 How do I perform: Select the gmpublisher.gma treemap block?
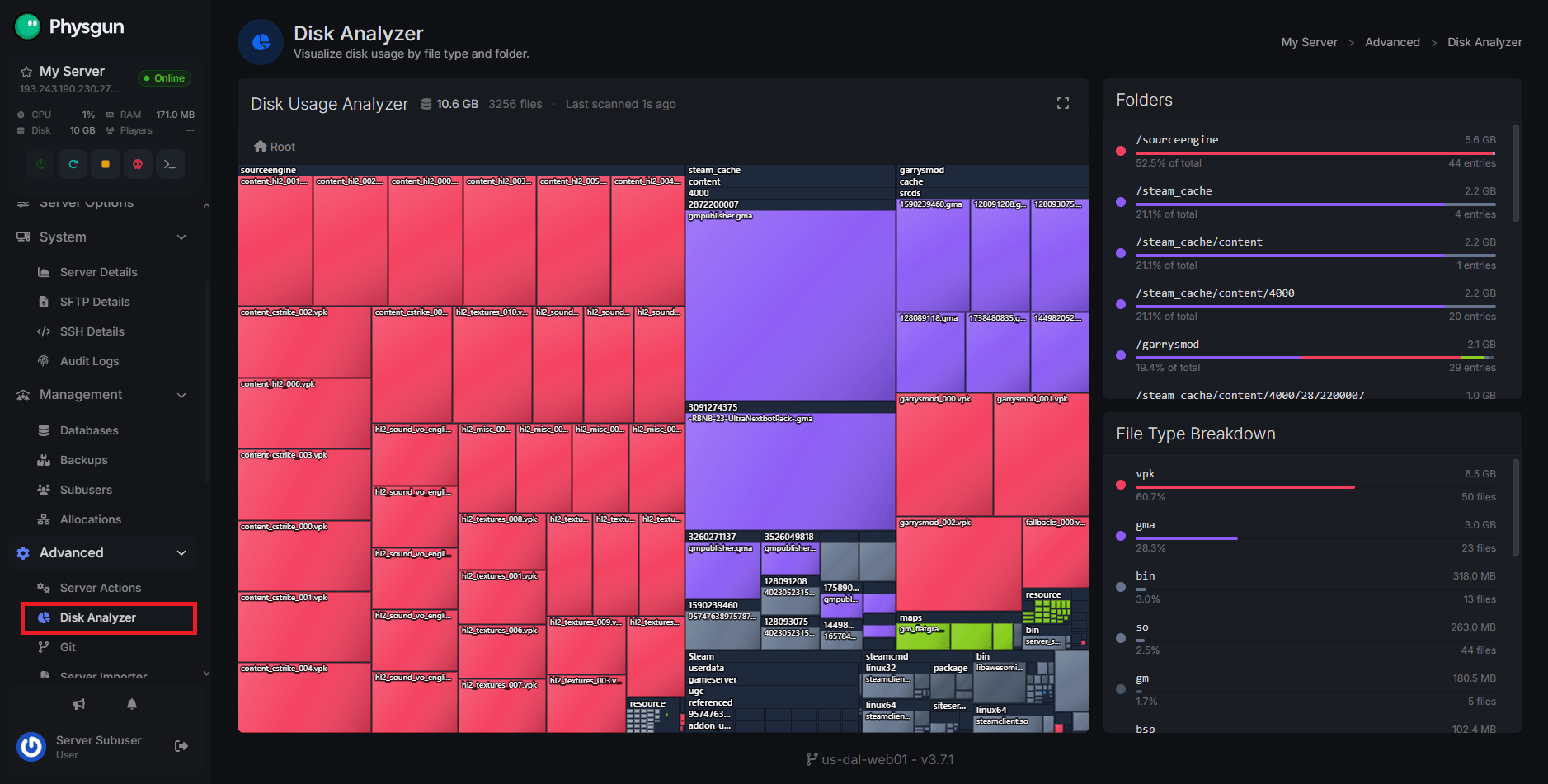pyautogui.click(x=789, y=305)
